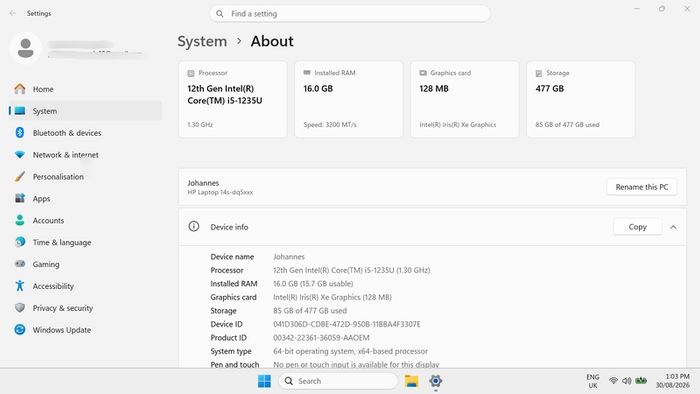Click the Gaming controller icon
The height and width of the screenshot is (394, 700).
click(x=20, y=264)
